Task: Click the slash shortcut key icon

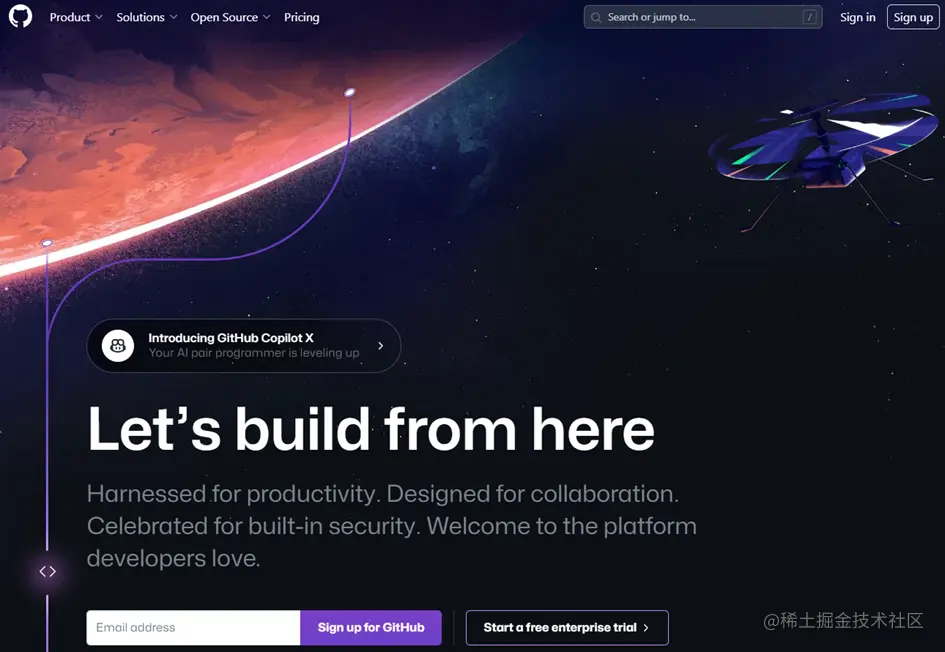Action: (809, 17)
